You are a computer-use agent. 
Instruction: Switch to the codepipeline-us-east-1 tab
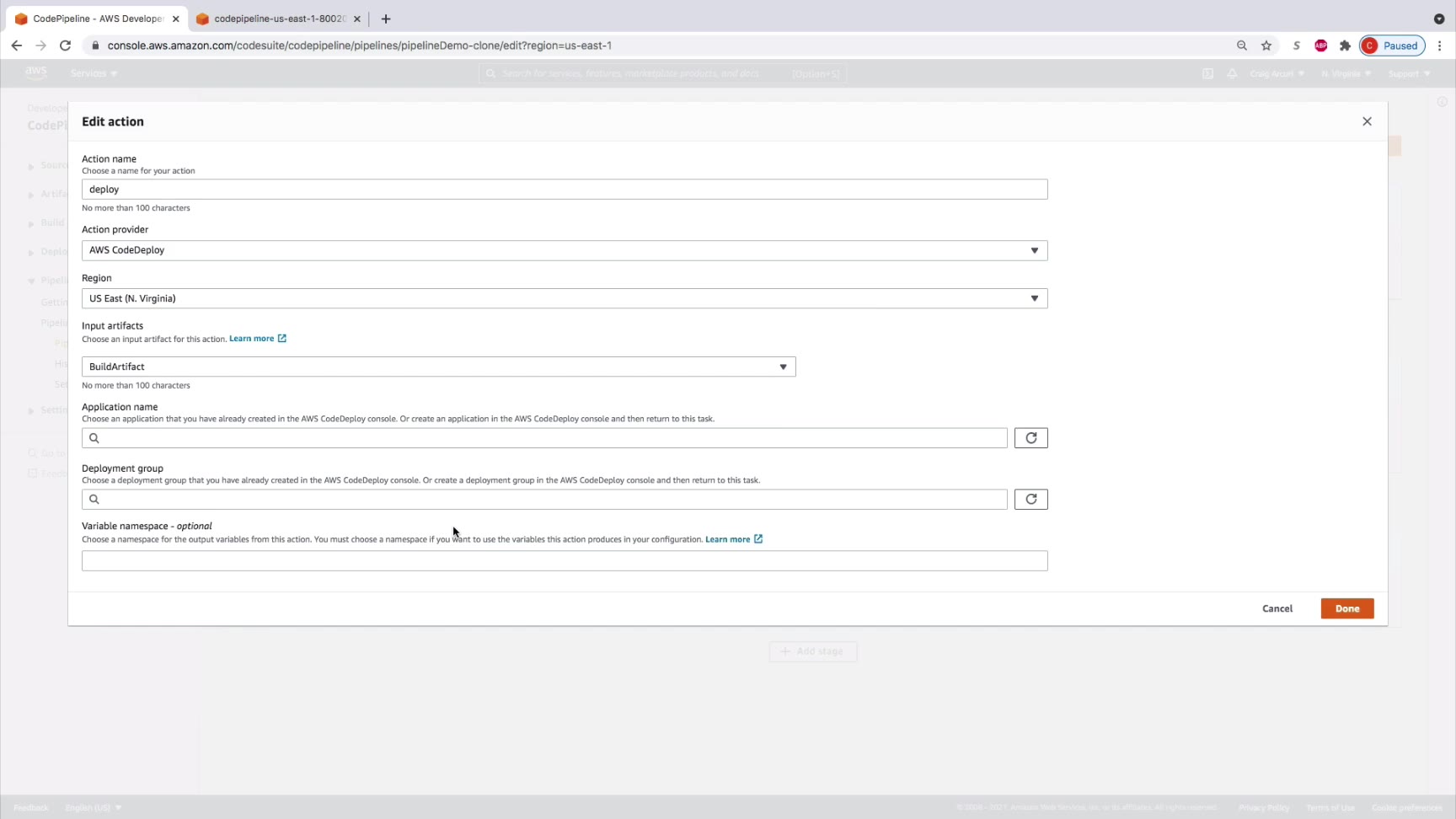point(279,19)
